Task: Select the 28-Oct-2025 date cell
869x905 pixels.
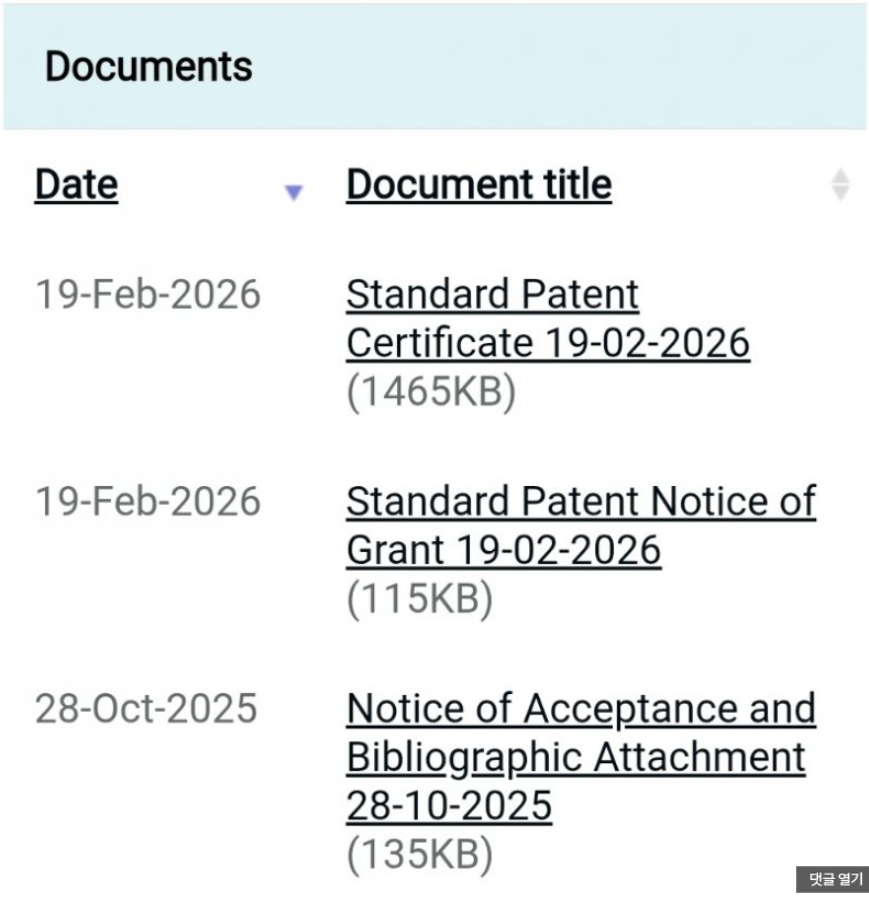Action: pyautogui.click(x=146, y=709)
